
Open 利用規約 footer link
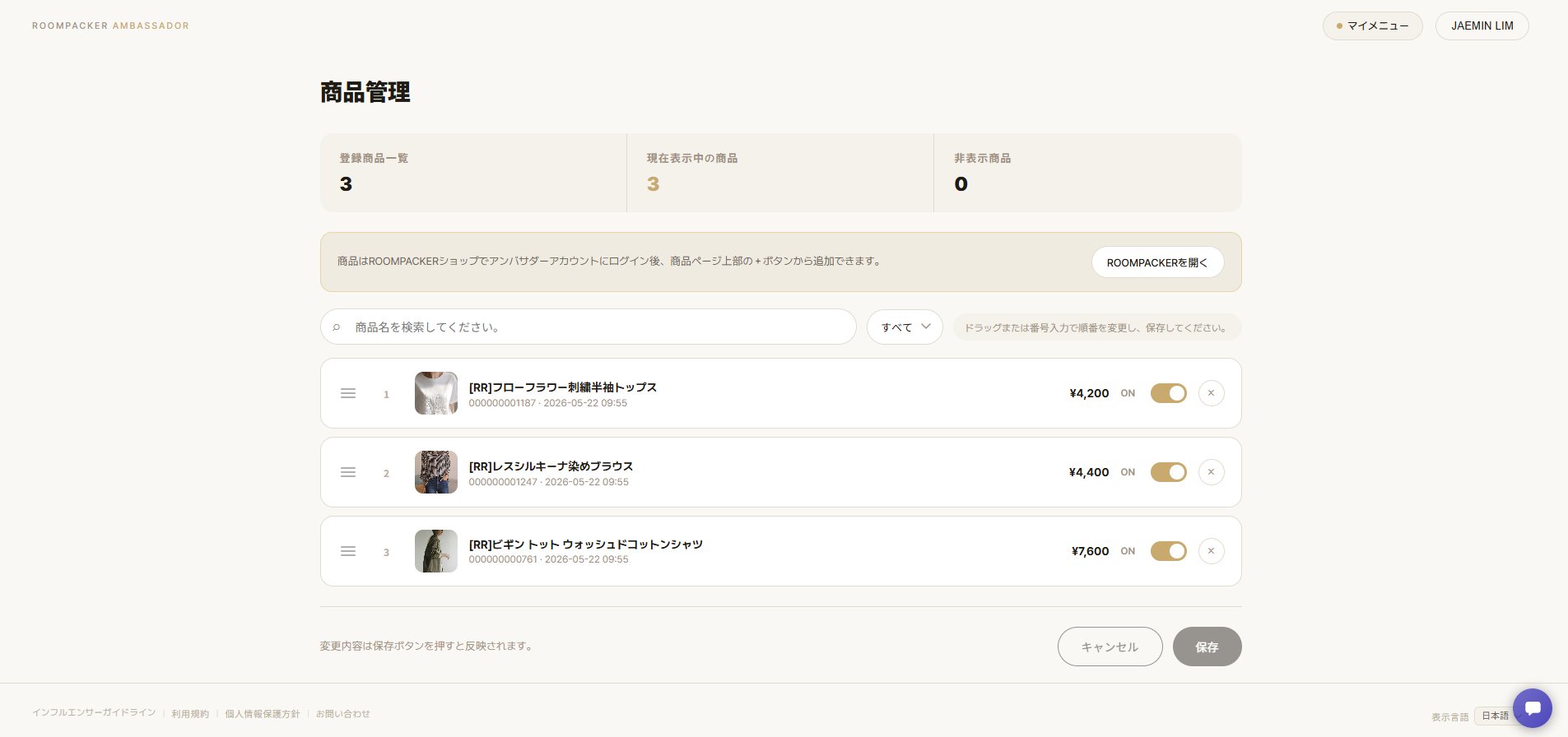click(x=190, y=714)
